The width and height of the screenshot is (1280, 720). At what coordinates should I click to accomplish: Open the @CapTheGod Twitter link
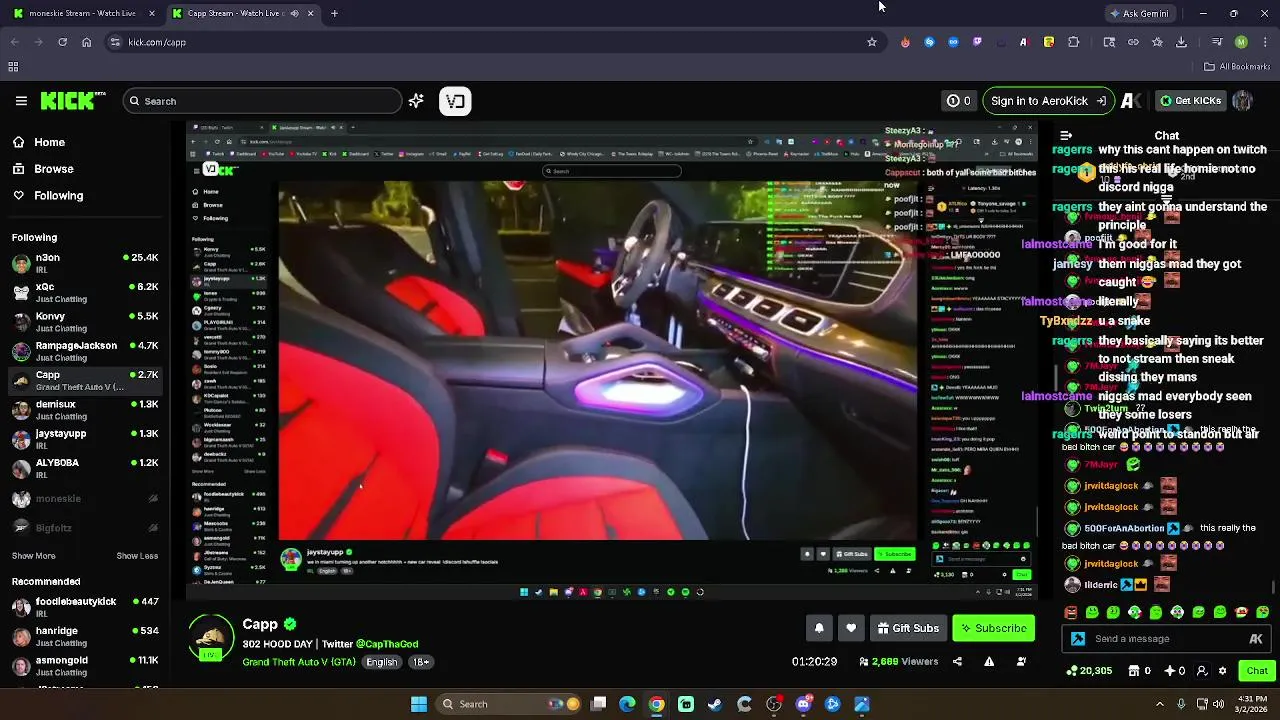387,644
